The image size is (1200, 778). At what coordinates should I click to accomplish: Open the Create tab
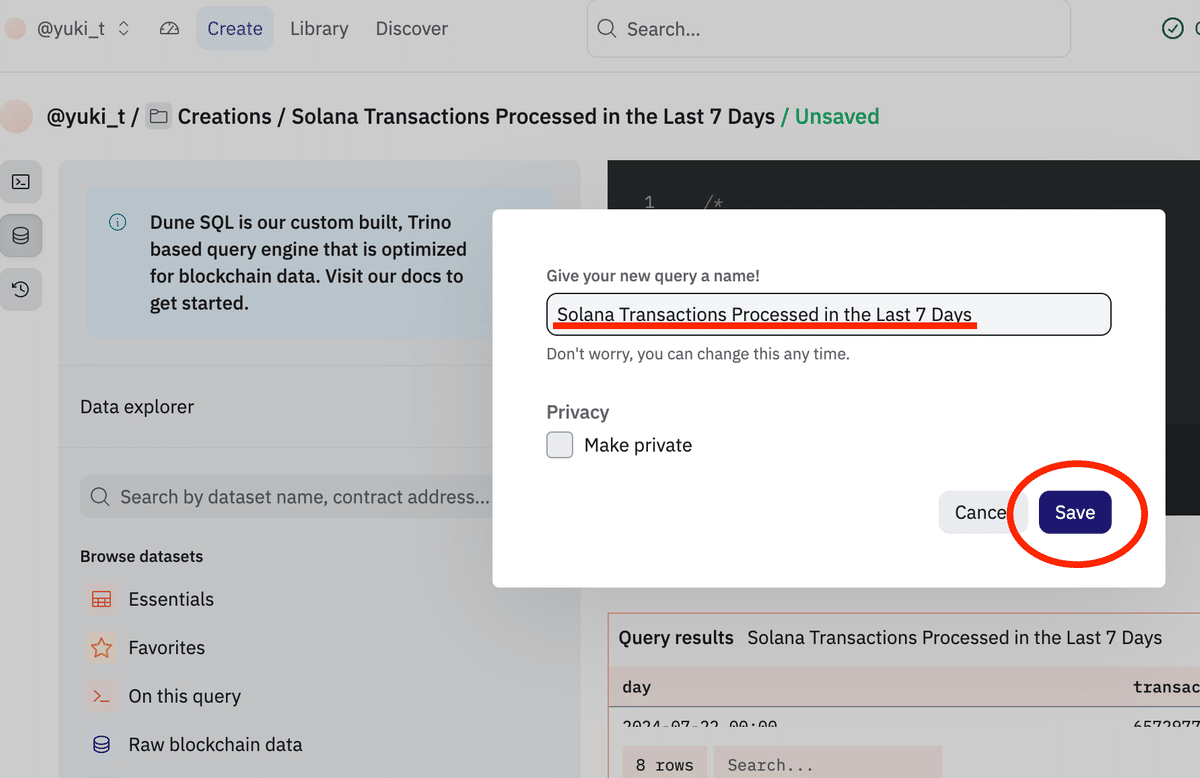pyautogui.click(x=235, y=29)
